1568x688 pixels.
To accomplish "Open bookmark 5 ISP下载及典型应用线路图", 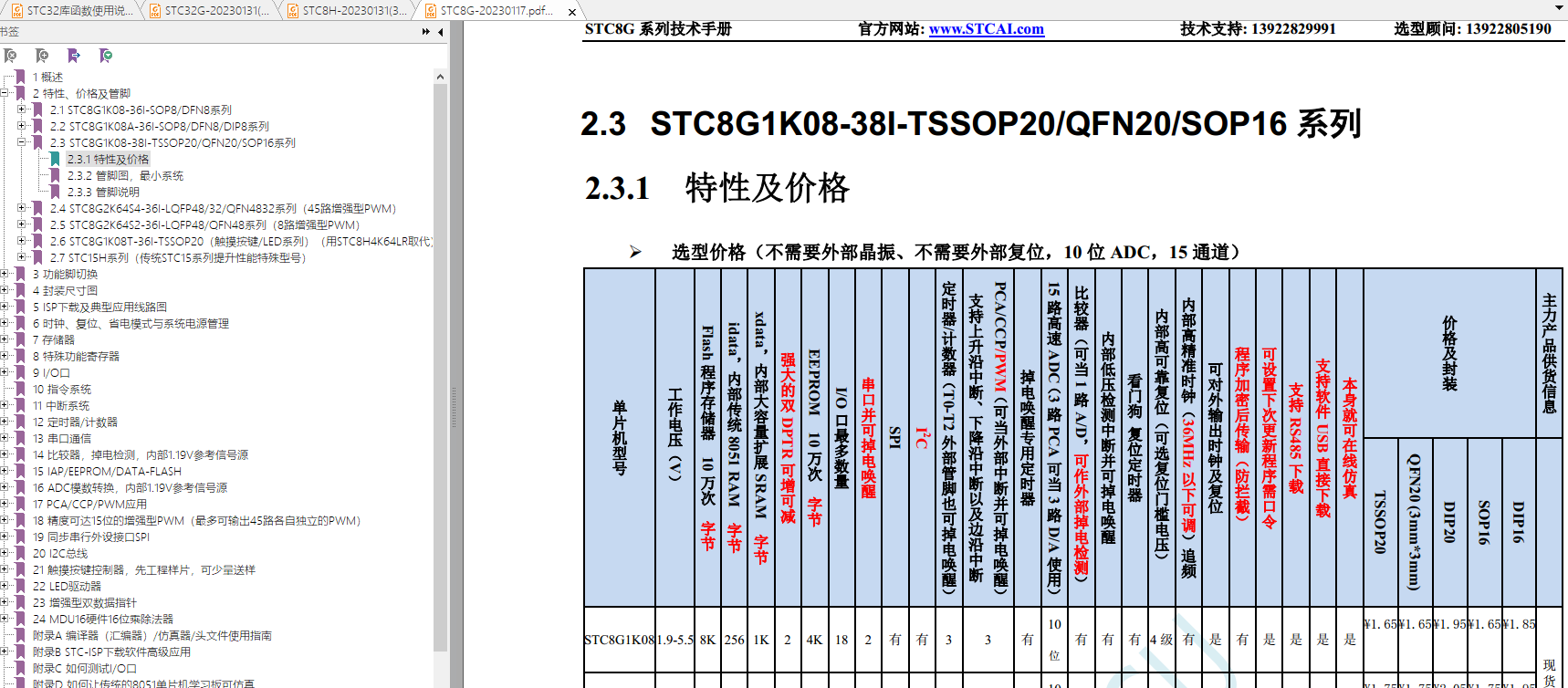I will (99, 307).
